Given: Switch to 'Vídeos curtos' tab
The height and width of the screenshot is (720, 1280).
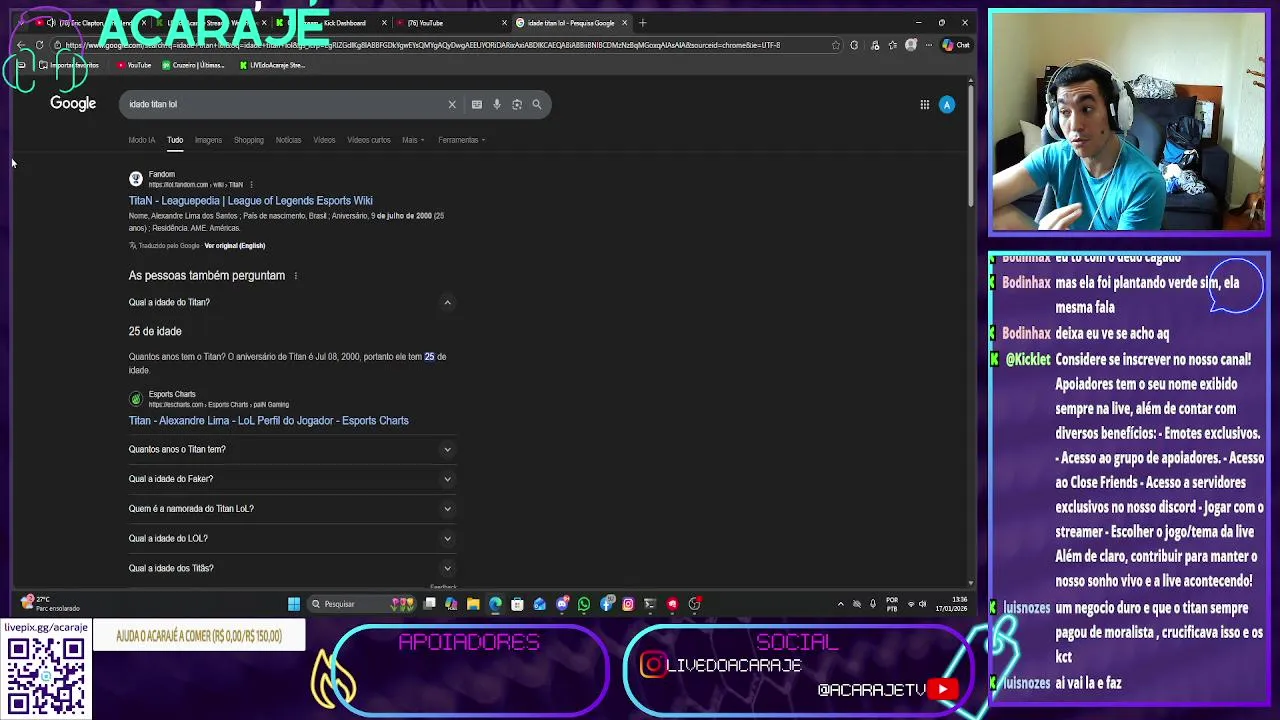Looking at the screenshot, I should 369,140.
